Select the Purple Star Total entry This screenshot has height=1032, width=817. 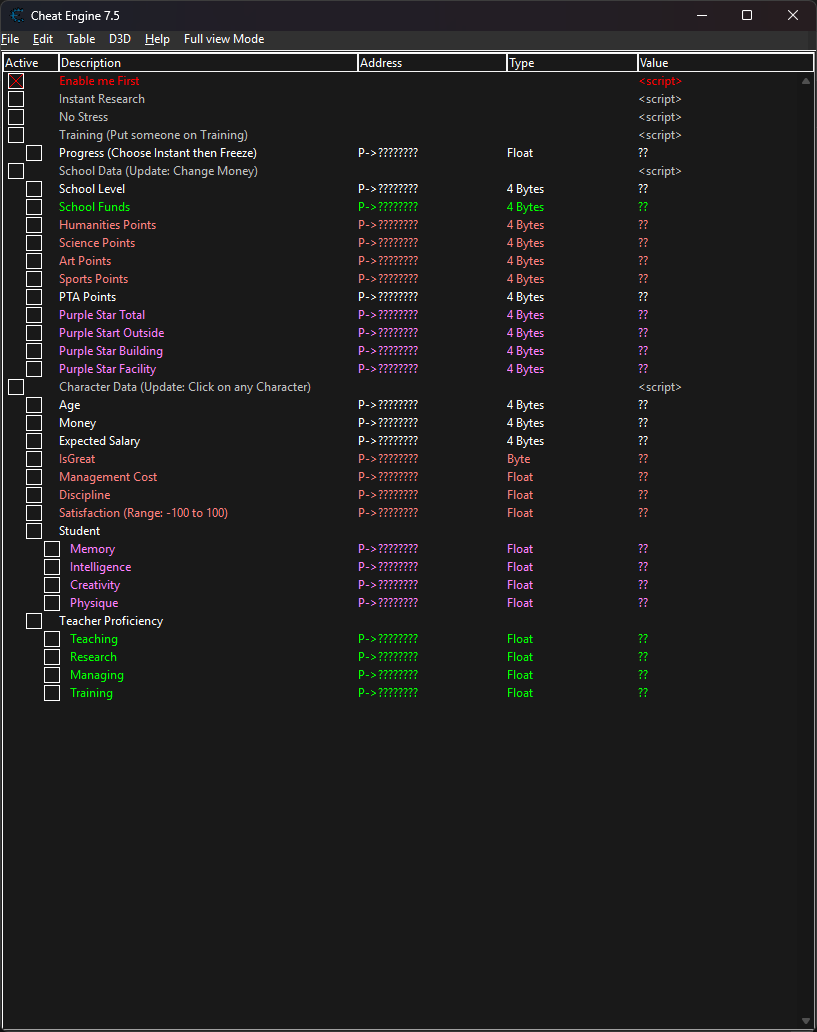[102, 315]
